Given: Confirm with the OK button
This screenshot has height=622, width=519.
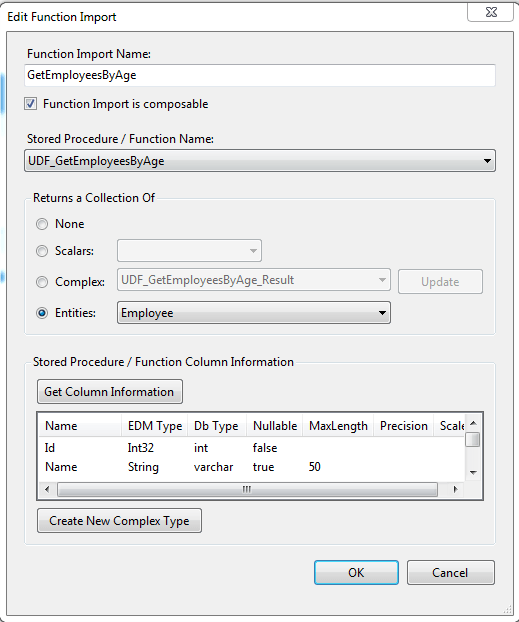Looking at the screenshot, I should 356,572.
